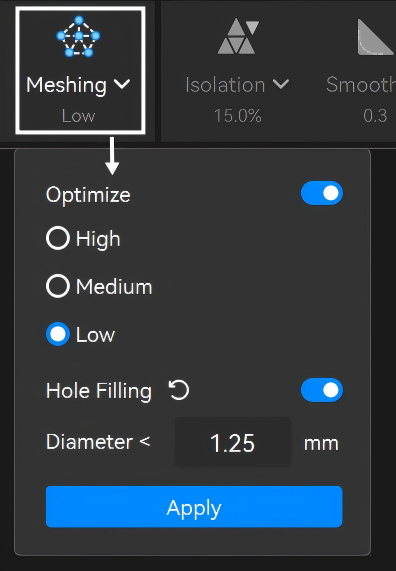This screenshot has width=396, height=571.
Task: Choose the Medium optimize radio option
Action: pyautogui.click(x=58, y=286)
